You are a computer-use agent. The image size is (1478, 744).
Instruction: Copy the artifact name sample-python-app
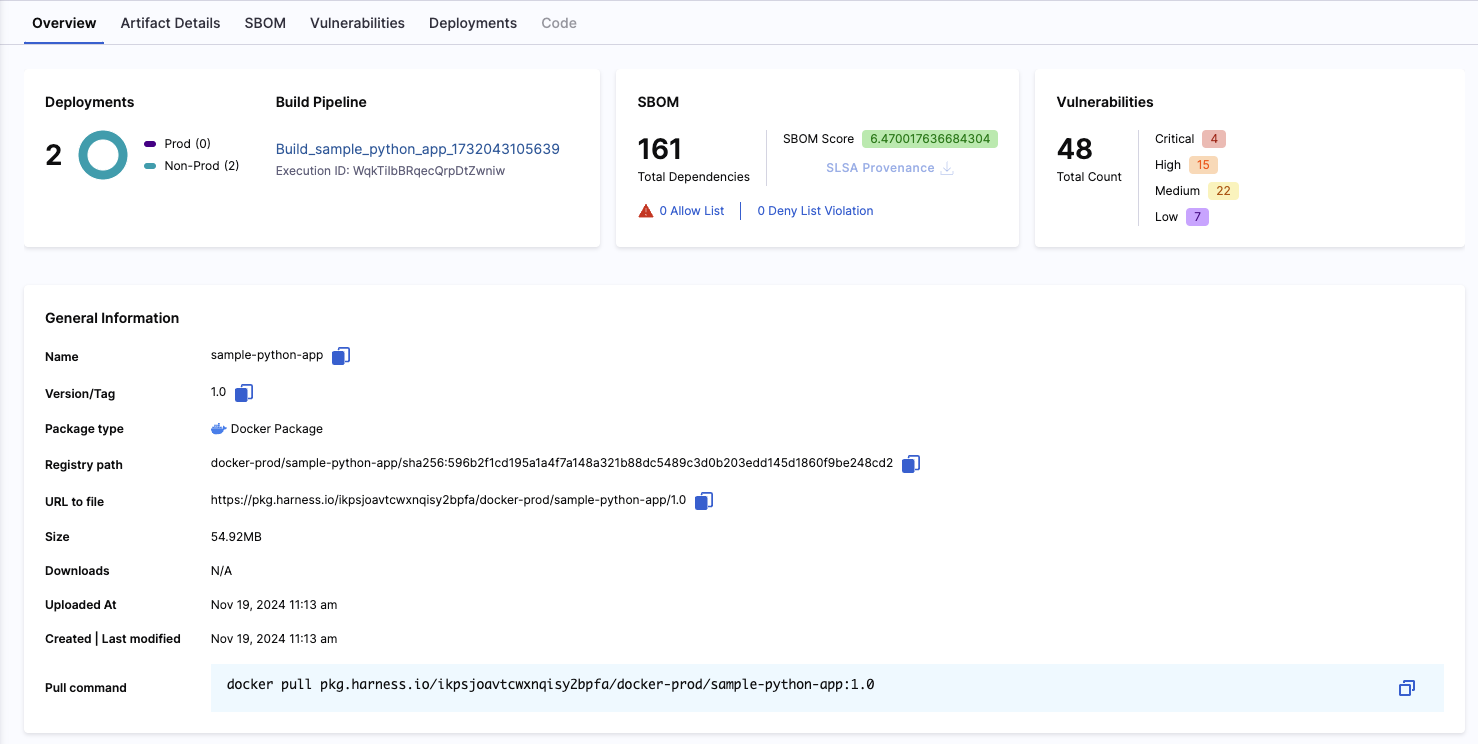tap(341, 356)
